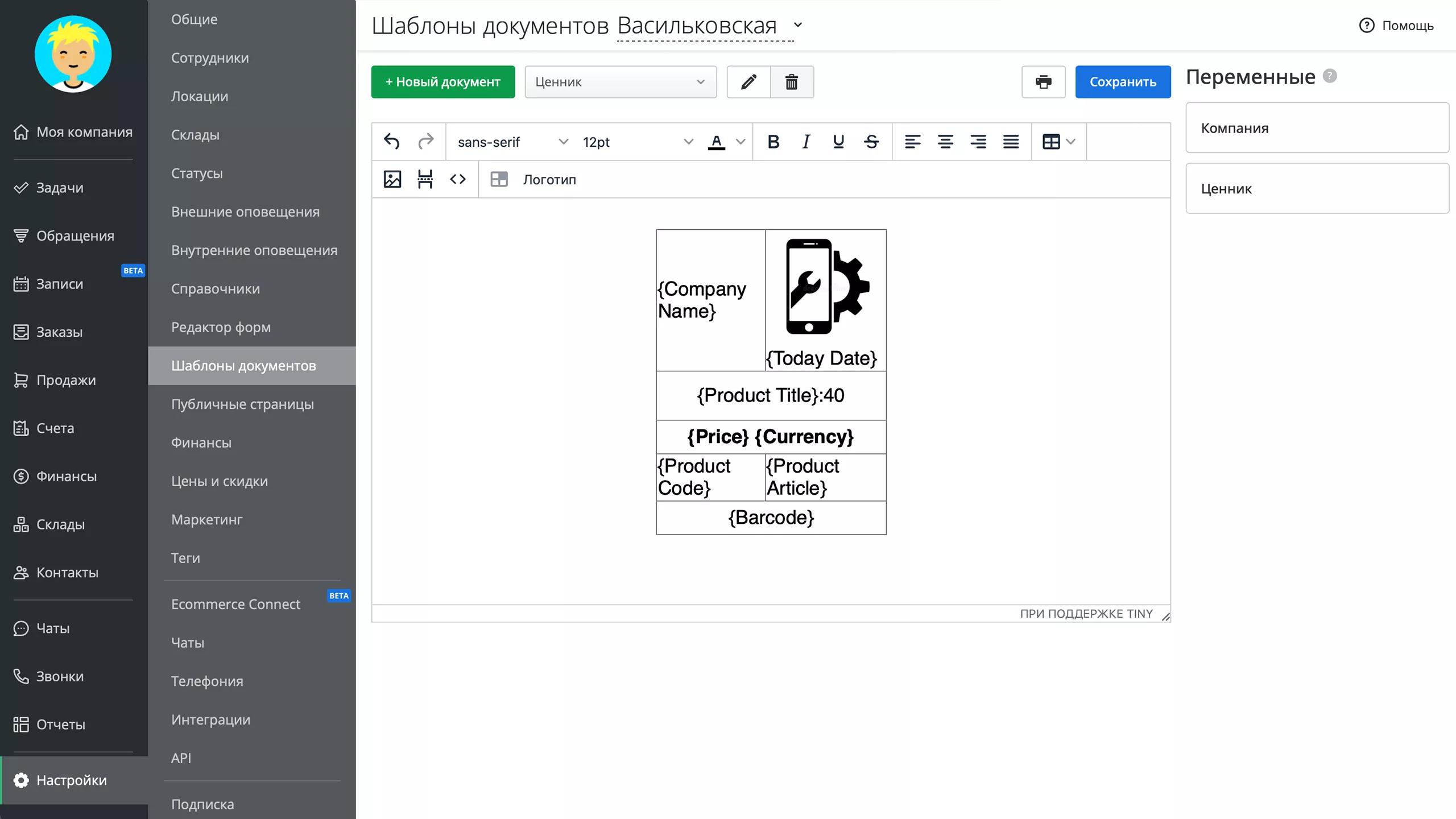The image size is (1456, 819).
Task: Open Публичные страницы settings section
Action: [x=242, y=404]
